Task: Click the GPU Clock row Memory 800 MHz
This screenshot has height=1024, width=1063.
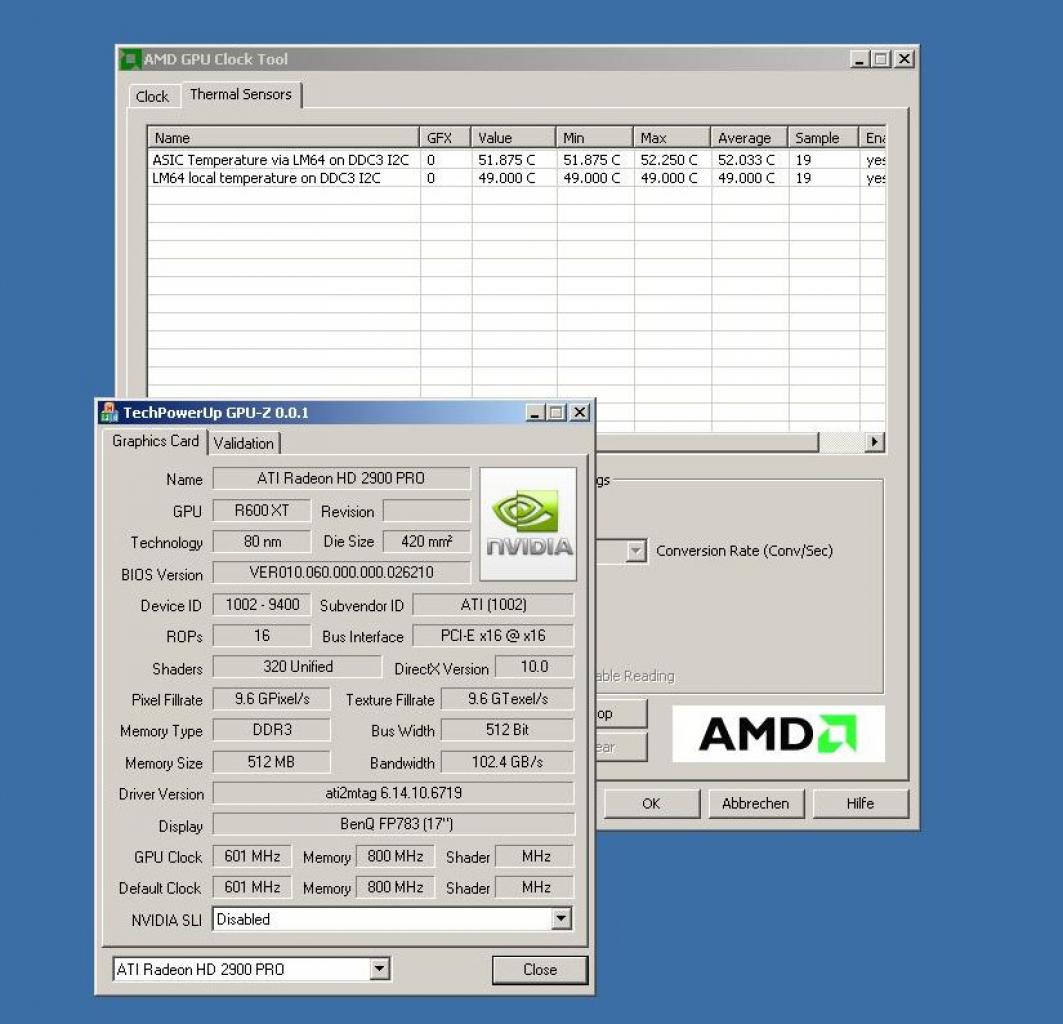Action: pos(395,856)
